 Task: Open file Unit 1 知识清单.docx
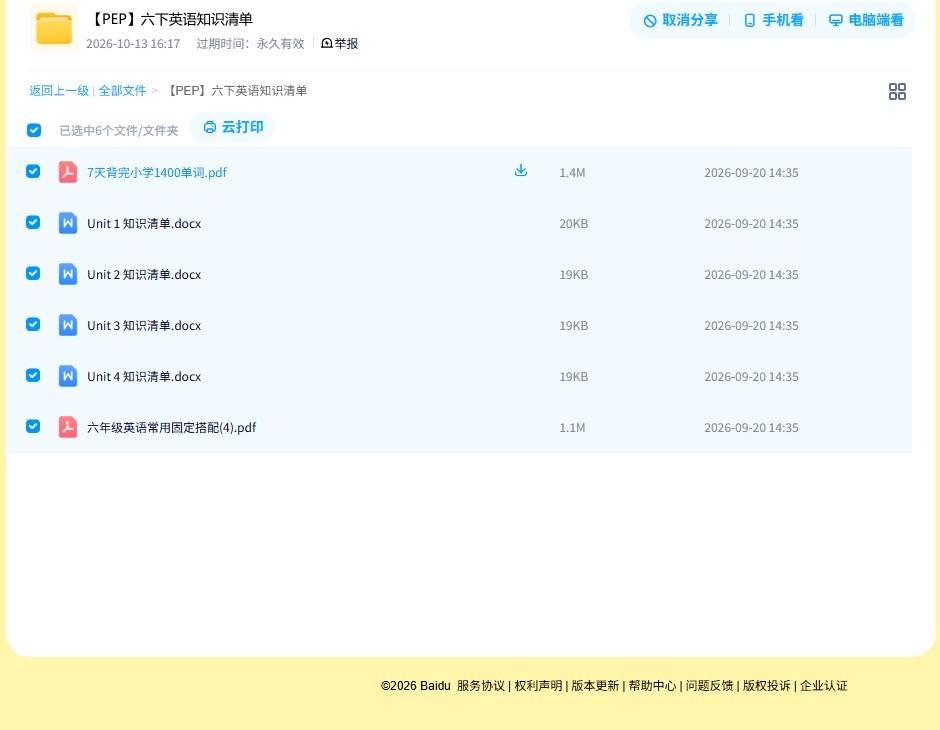pyautogui.click(x=144, y=224)
